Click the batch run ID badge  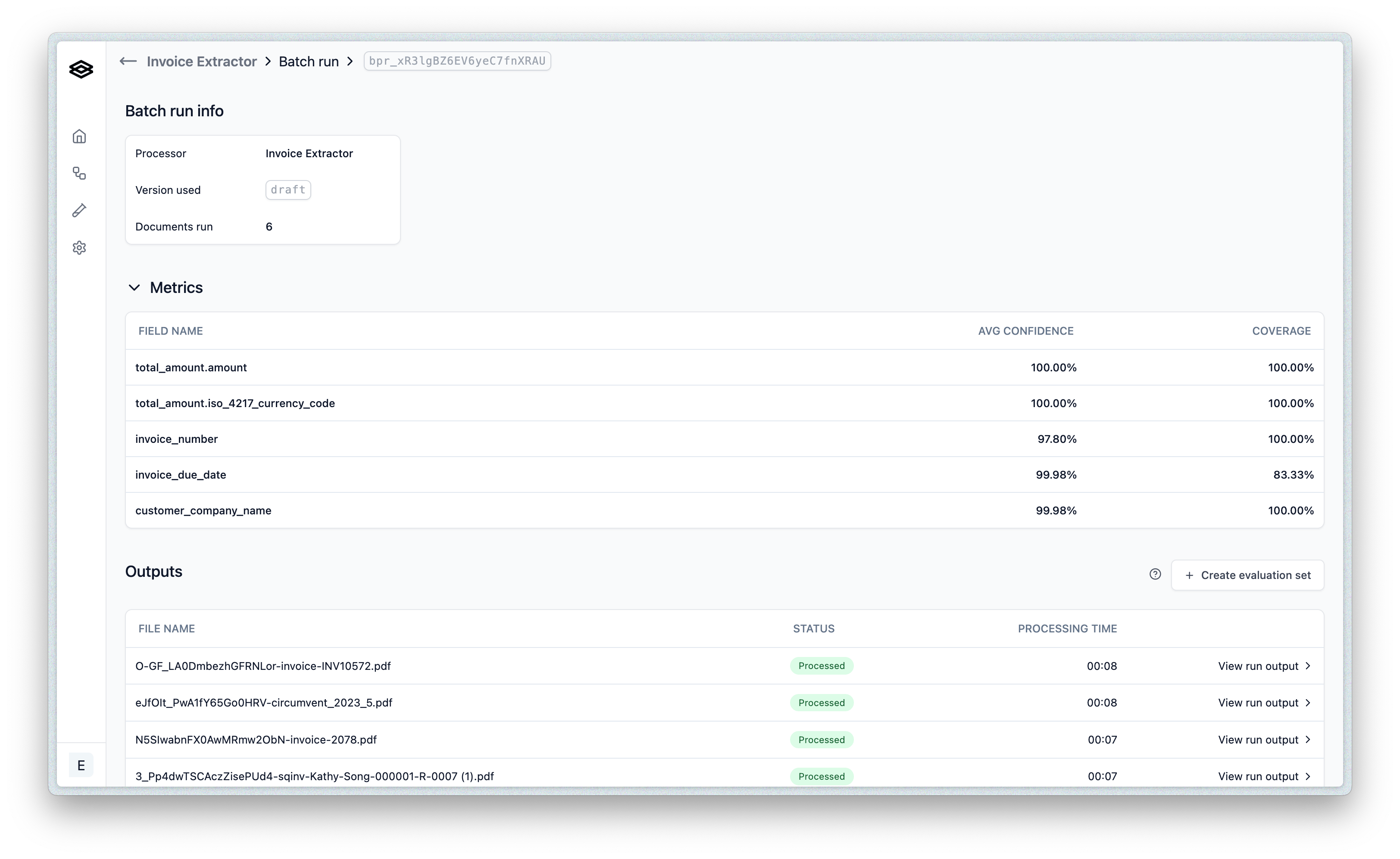tap(457, 61)
